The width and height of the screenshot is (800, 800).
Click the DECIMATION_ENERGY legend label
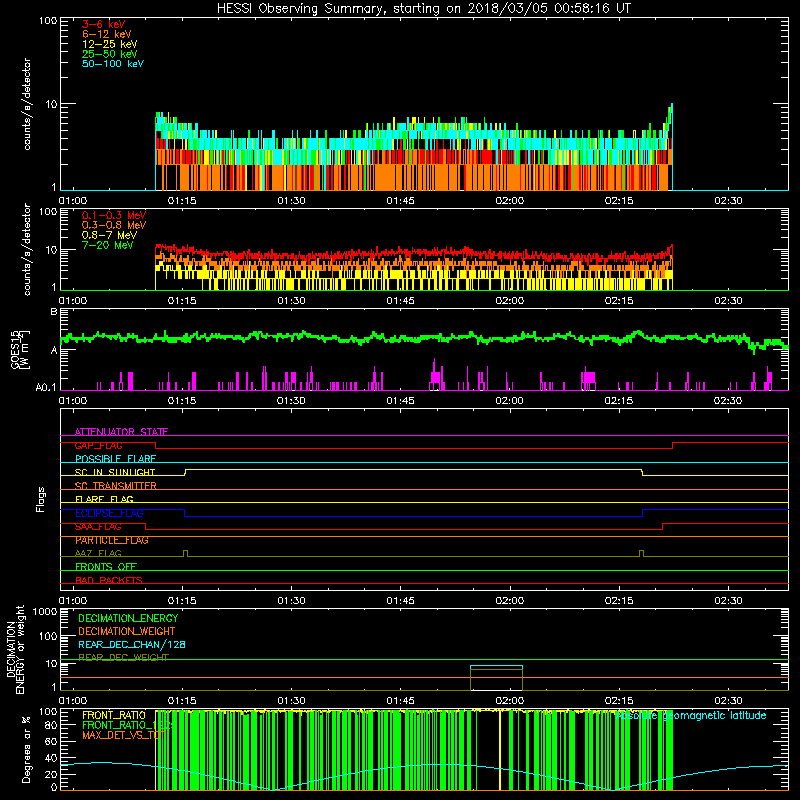(128, 618)
